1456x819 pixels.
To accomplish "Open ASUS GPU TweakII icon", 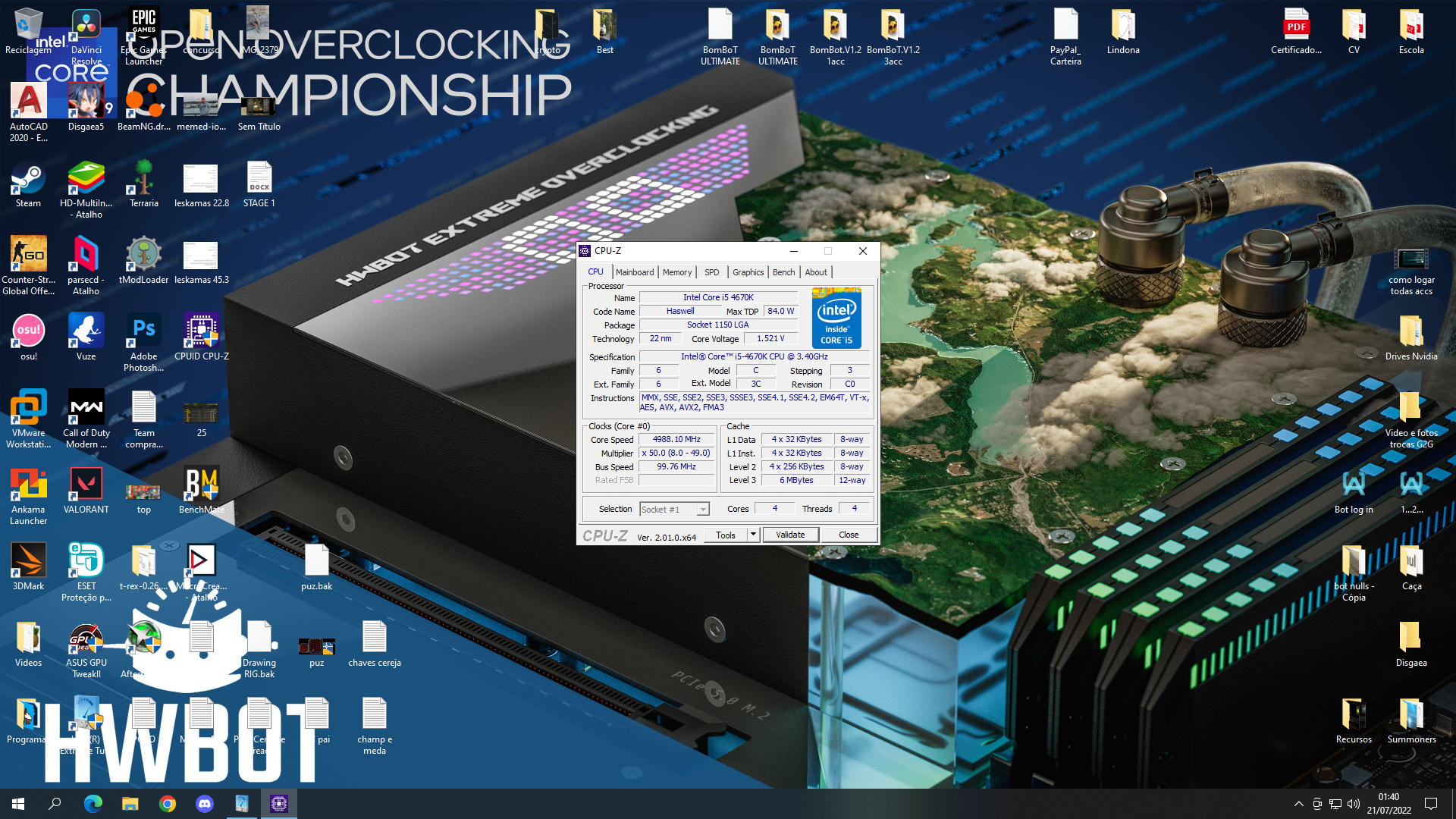I will click(86, 651).
